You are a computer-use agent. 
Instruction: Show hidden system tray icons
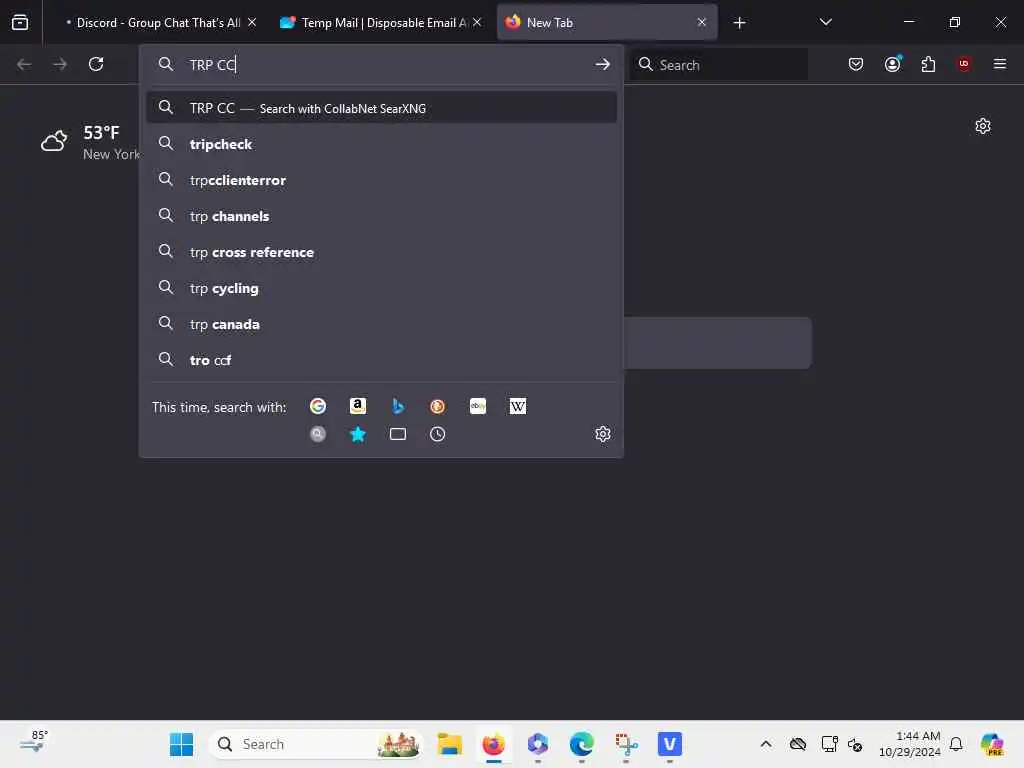tap(766, 744)
